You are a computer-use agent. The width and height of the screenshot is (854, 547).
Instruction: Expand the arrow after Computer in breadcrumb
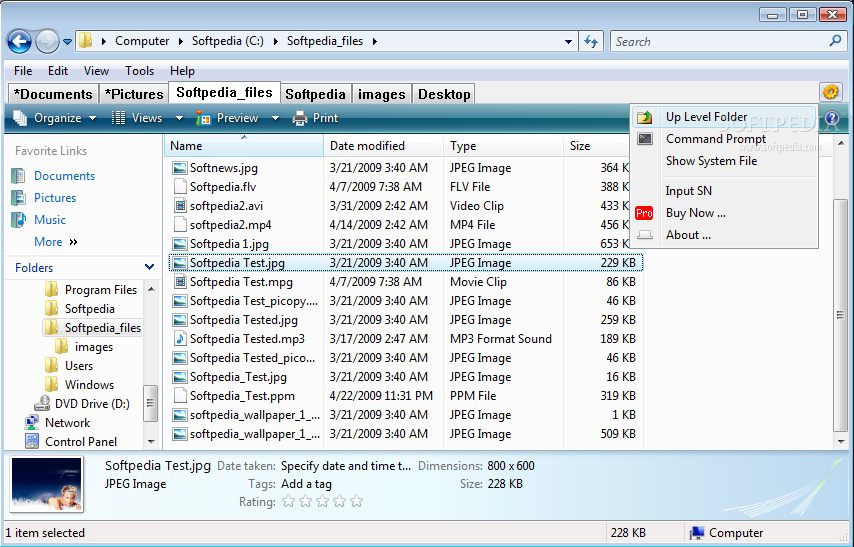click(x=180, y=41)
